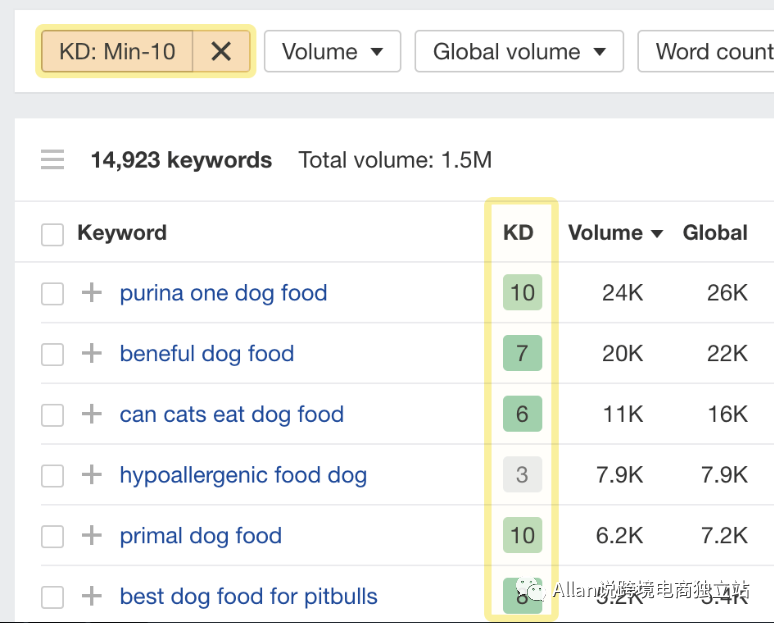Viewport: 774px width, 623px height.
Task: Add beneful dog food with plus icon
Action: pyautogui.click(x=92, y=353)
